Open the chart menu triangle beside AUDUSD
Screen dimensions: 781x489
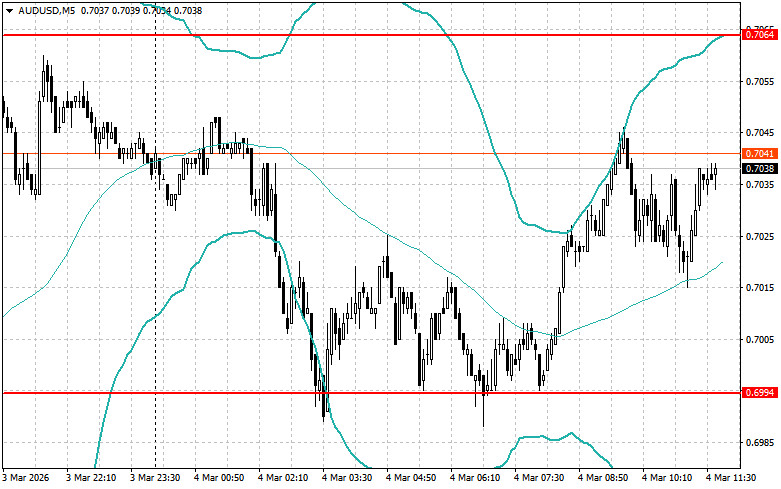[9, 10]
